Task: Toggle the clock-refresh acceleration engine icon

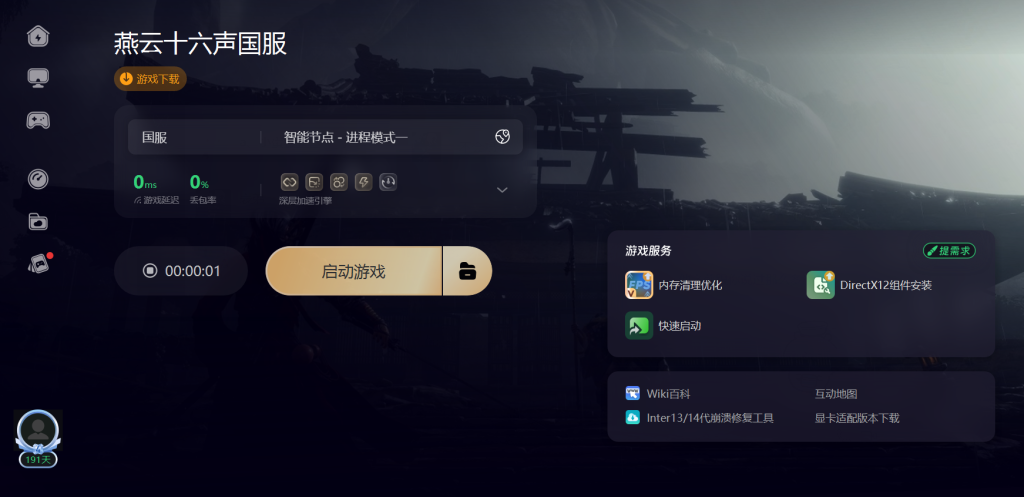Action: [389, 182]
